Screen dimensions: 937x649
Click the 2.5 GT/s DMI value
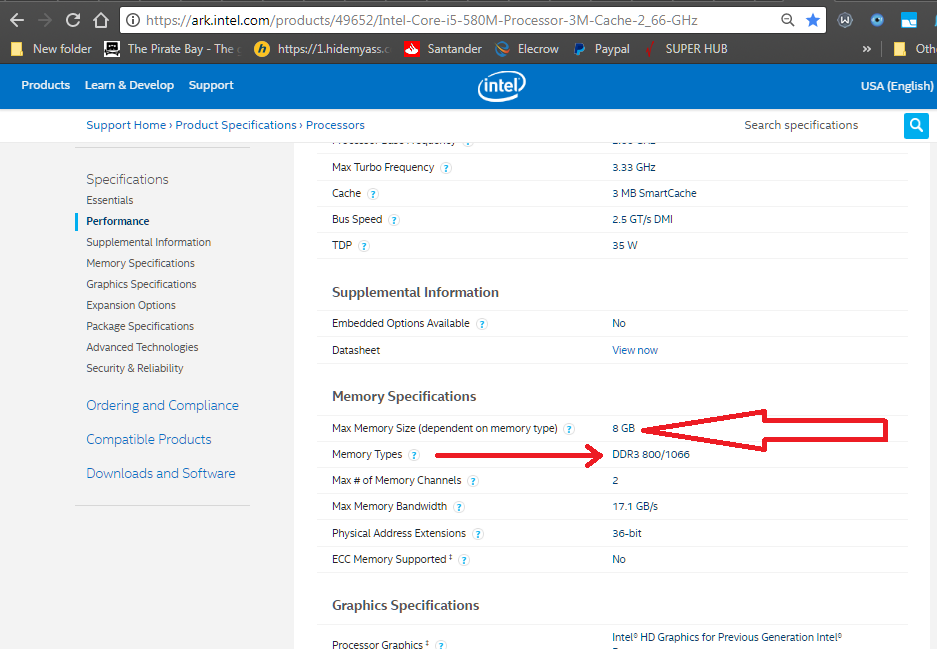point(642,219)
